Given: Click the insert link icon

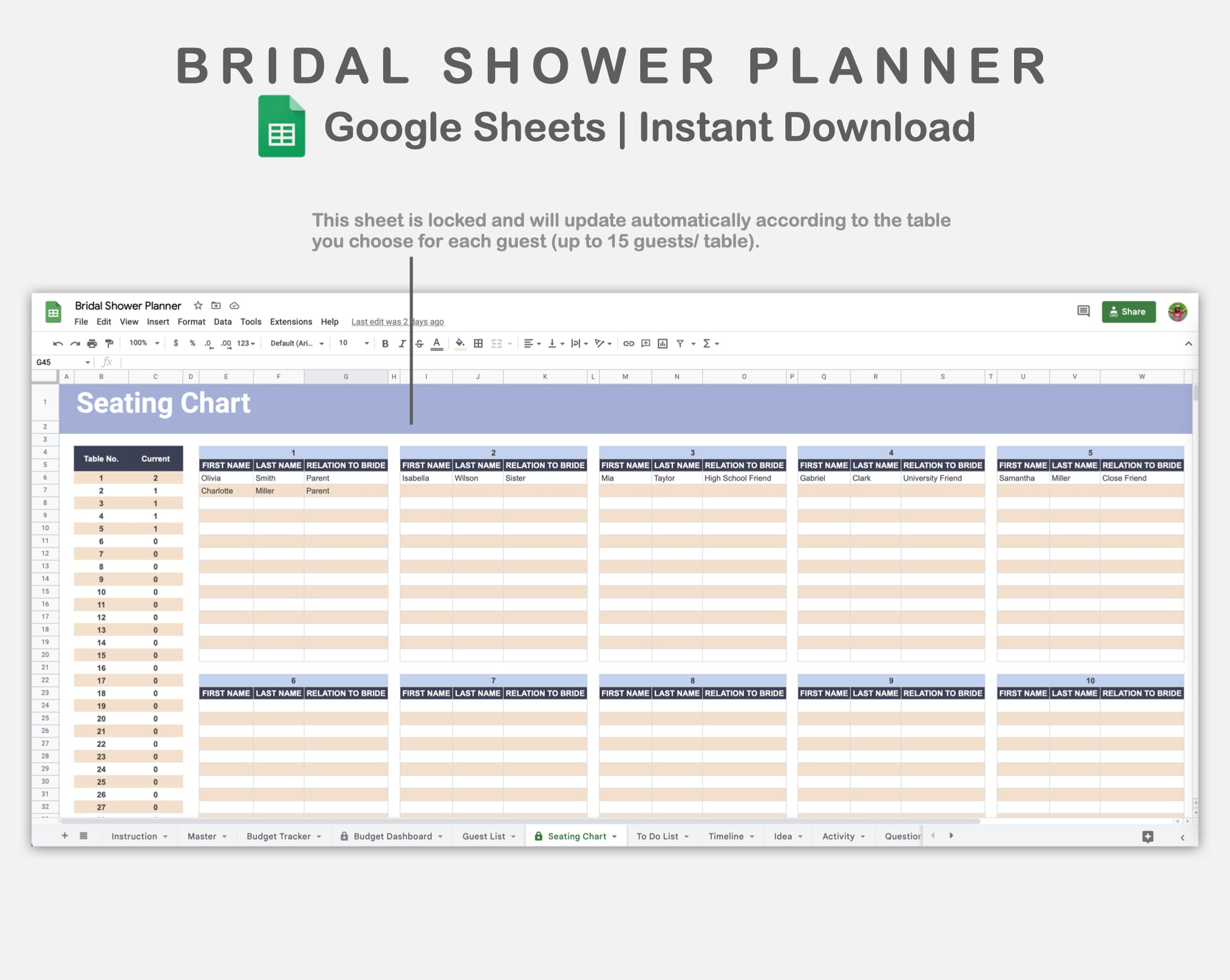Looking at the screenshot, I should pyautogui.click(x=628, y=344).
